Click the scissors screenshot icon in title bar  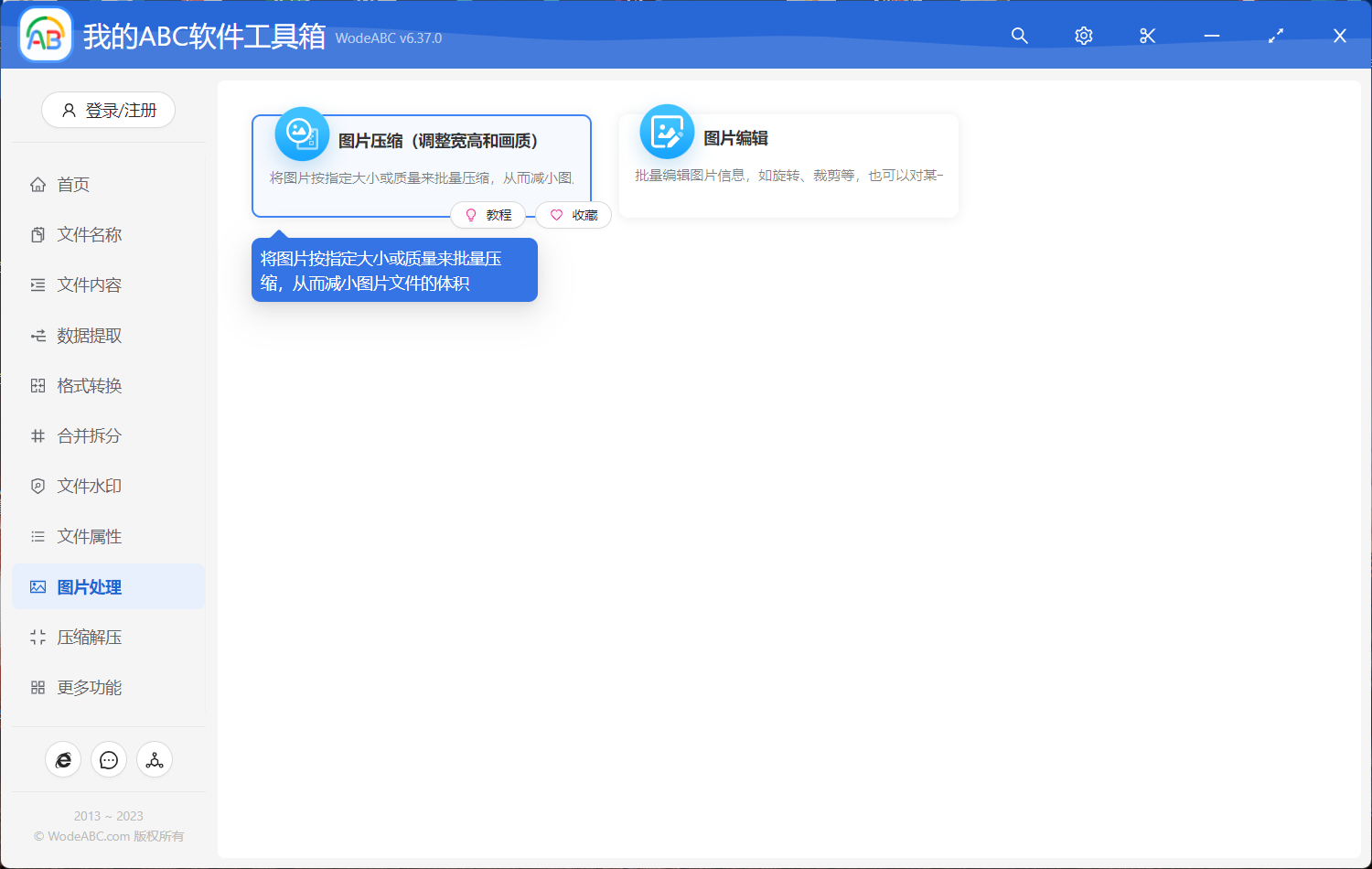(x=1147, y=36)
